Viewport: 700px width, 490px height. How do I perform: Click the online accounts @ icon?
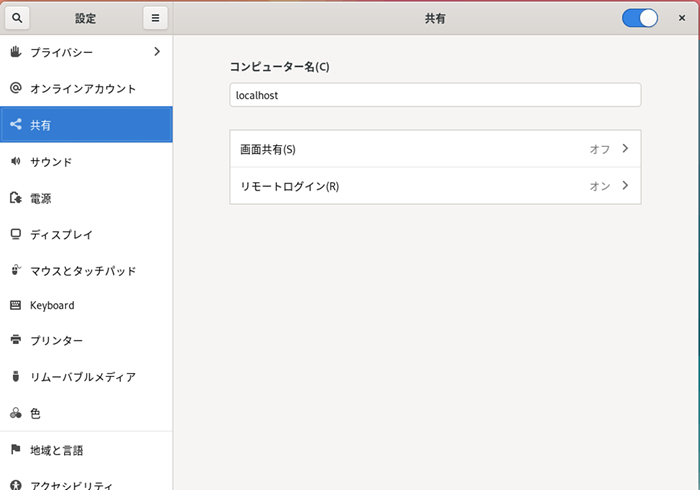(x=15, y=88)
